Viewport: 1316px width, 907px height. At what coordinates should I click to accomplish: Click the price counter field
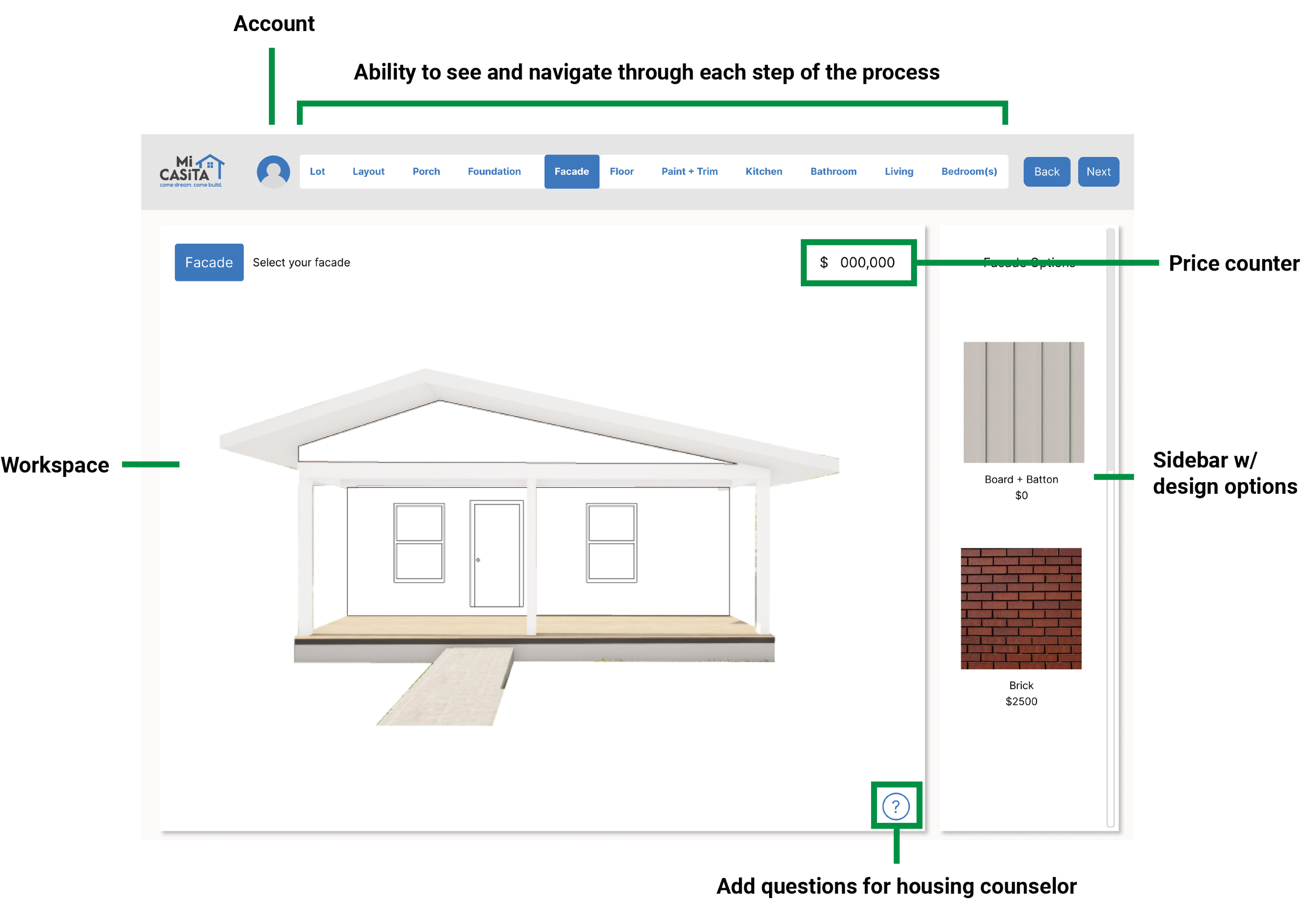click(x=858, y=263)
